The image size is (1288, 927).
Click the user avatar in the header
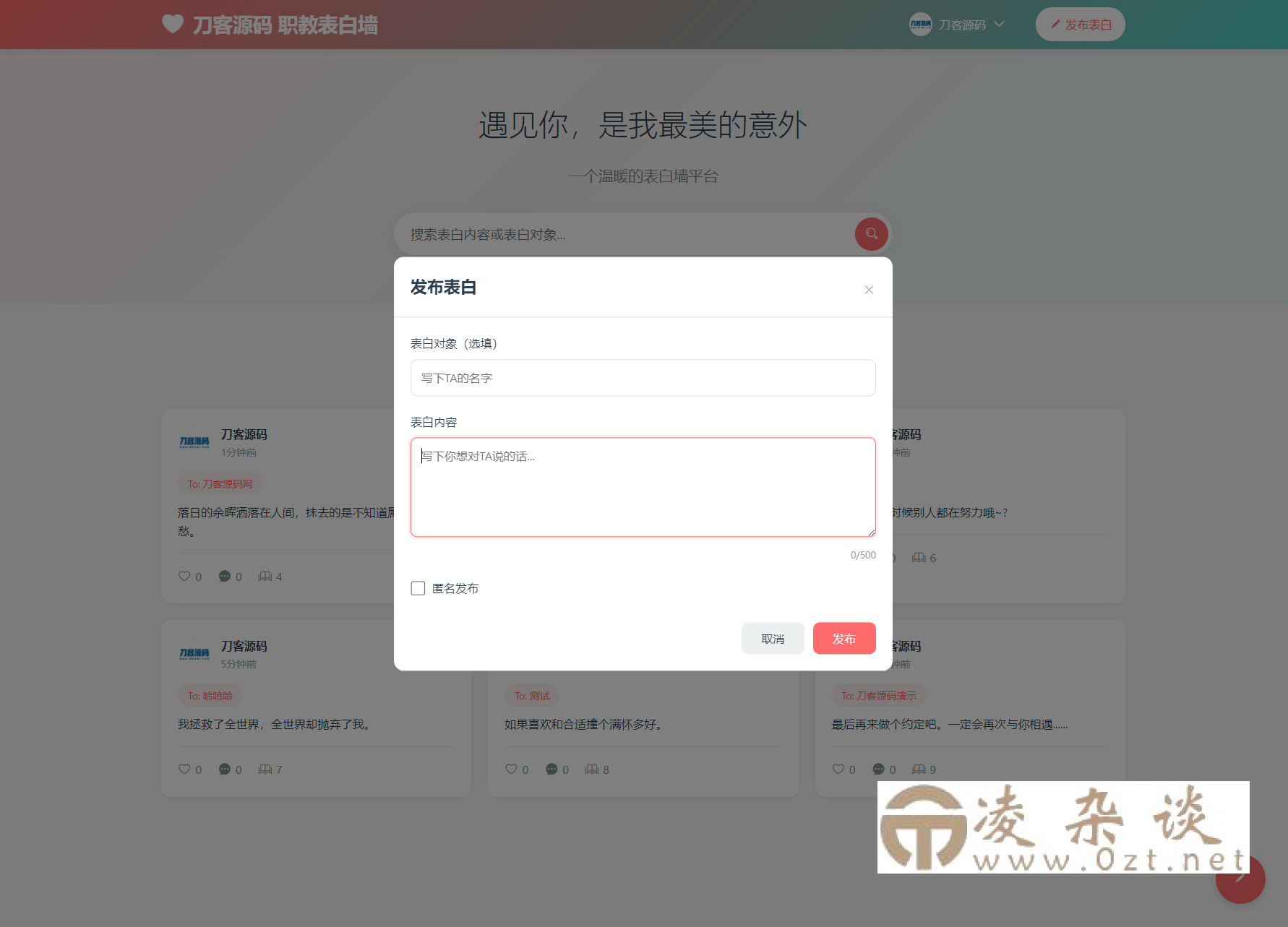coord(920,25)
